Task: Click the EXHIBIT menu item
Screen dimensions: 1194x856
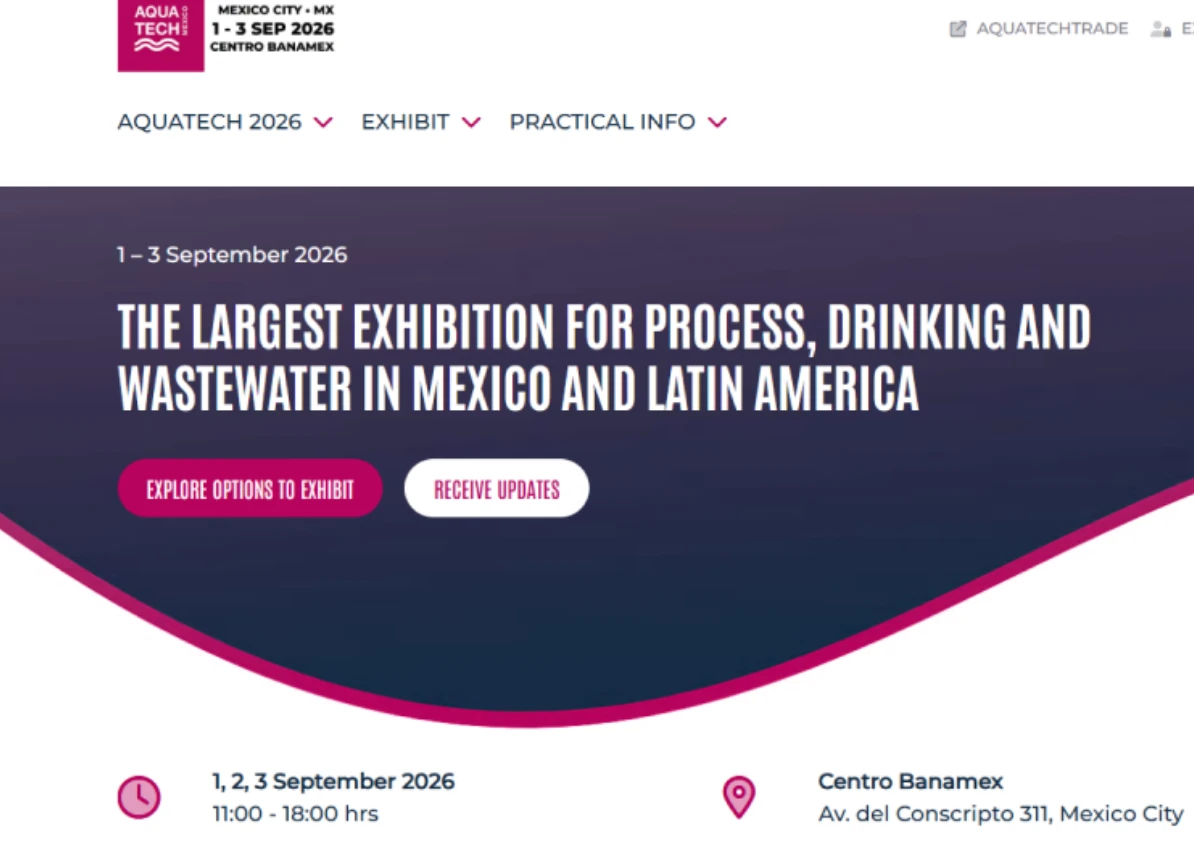Action: tap(405, 122)
